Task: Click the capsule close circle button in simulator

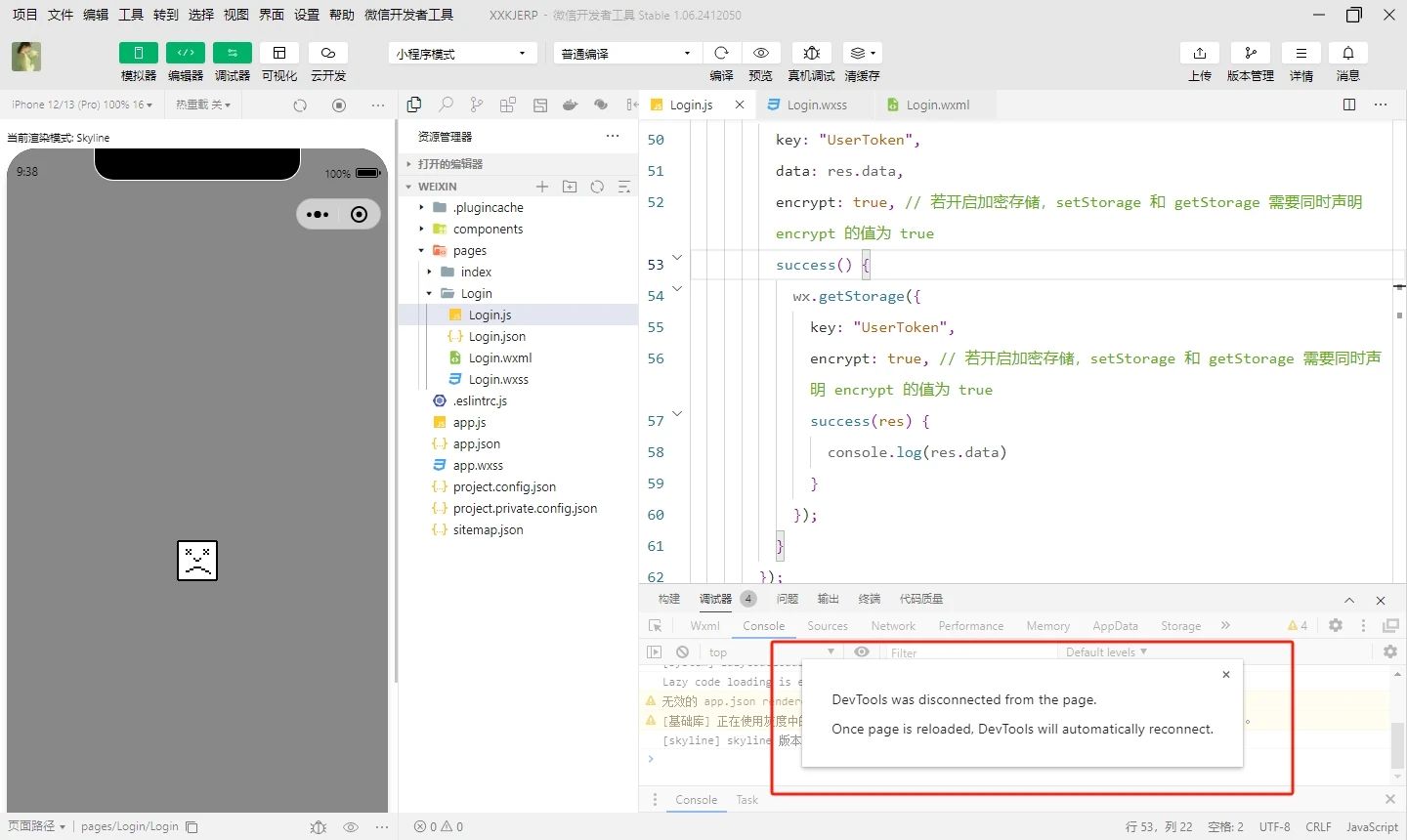Action: pos(359,215)
